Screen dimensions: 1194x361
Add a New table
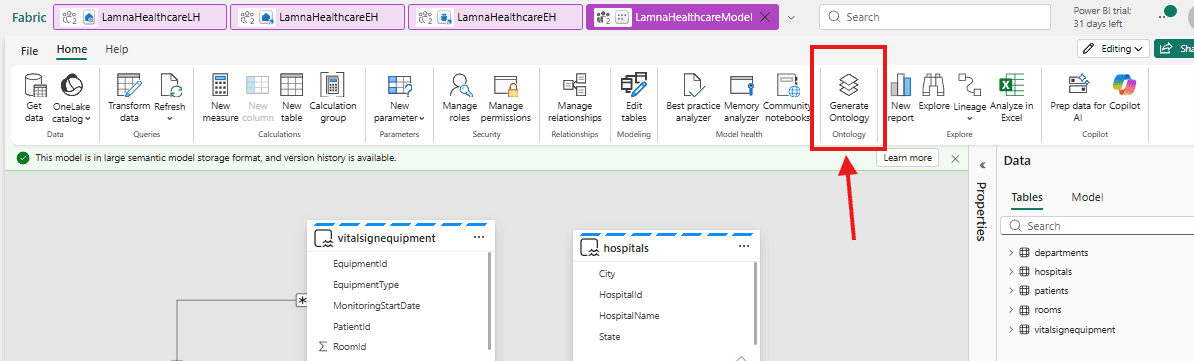[x=292, y=97]
